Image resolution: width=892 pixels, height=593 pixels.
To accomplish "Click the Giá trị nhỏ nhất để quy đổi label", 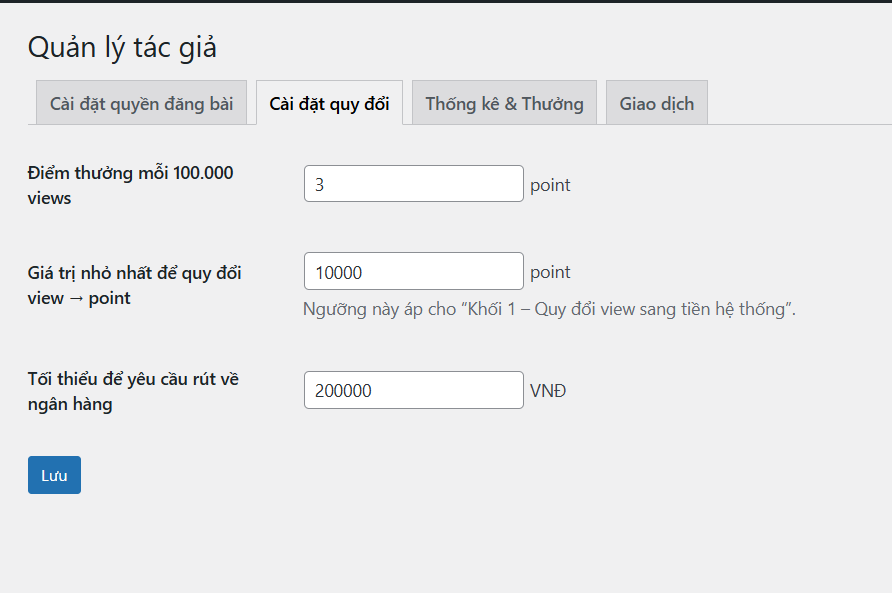I will coord(134,273).
